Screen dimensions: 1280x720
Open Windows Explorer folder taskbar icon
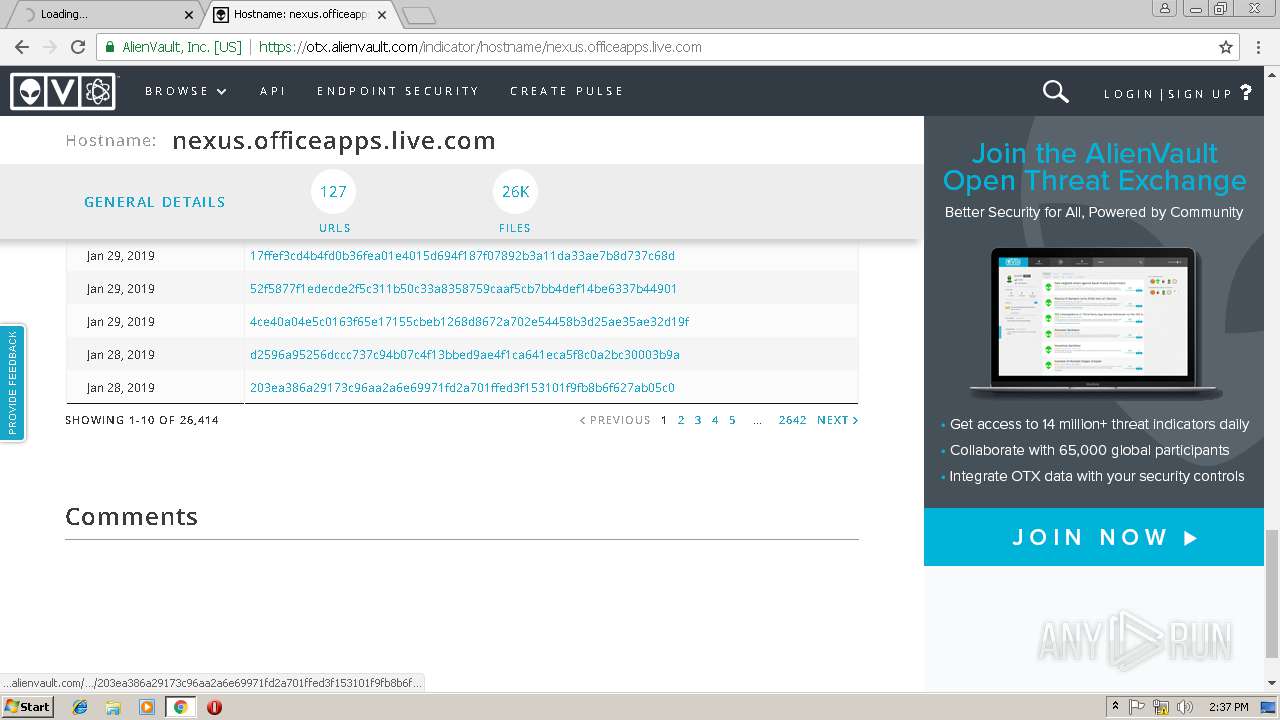tap(113, 707)
